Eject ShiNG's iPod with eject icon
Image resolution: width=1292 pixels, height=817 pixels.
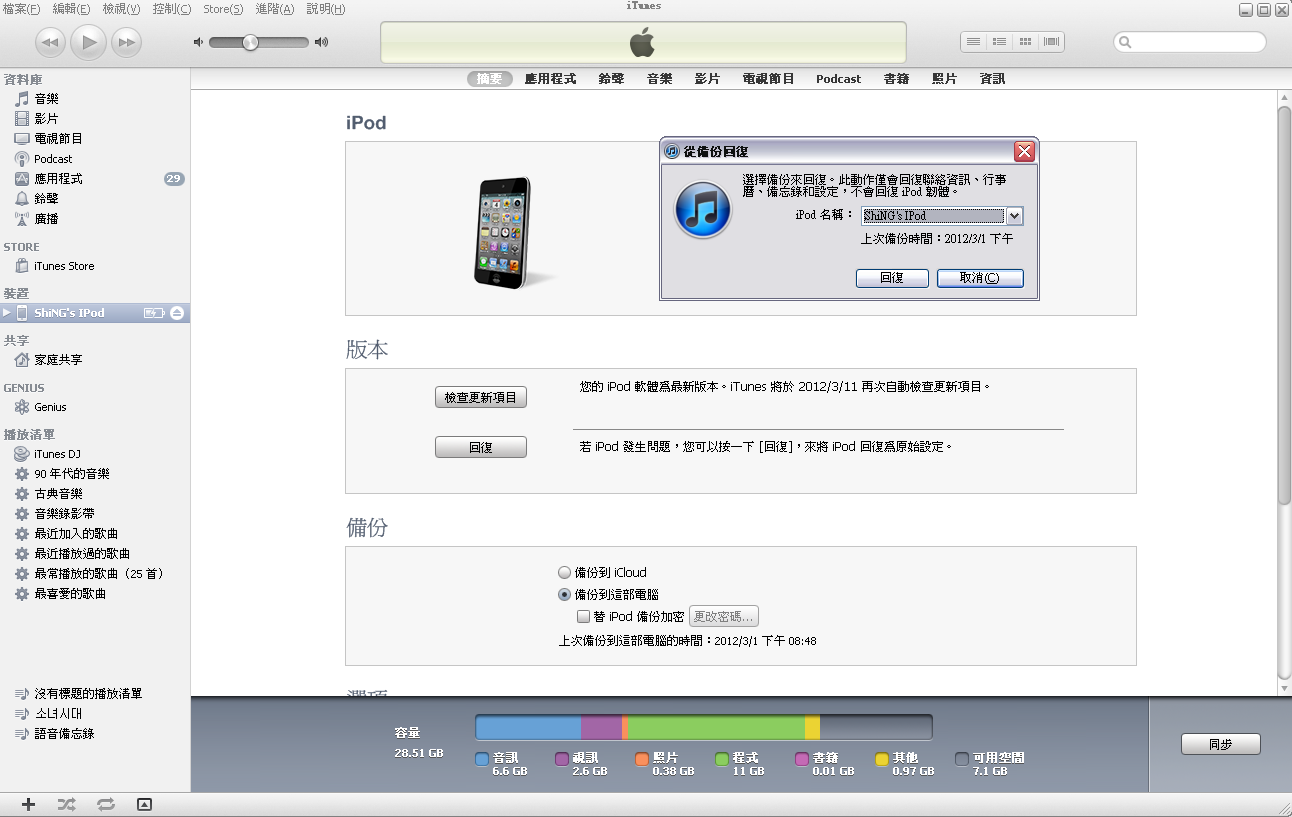177,313
